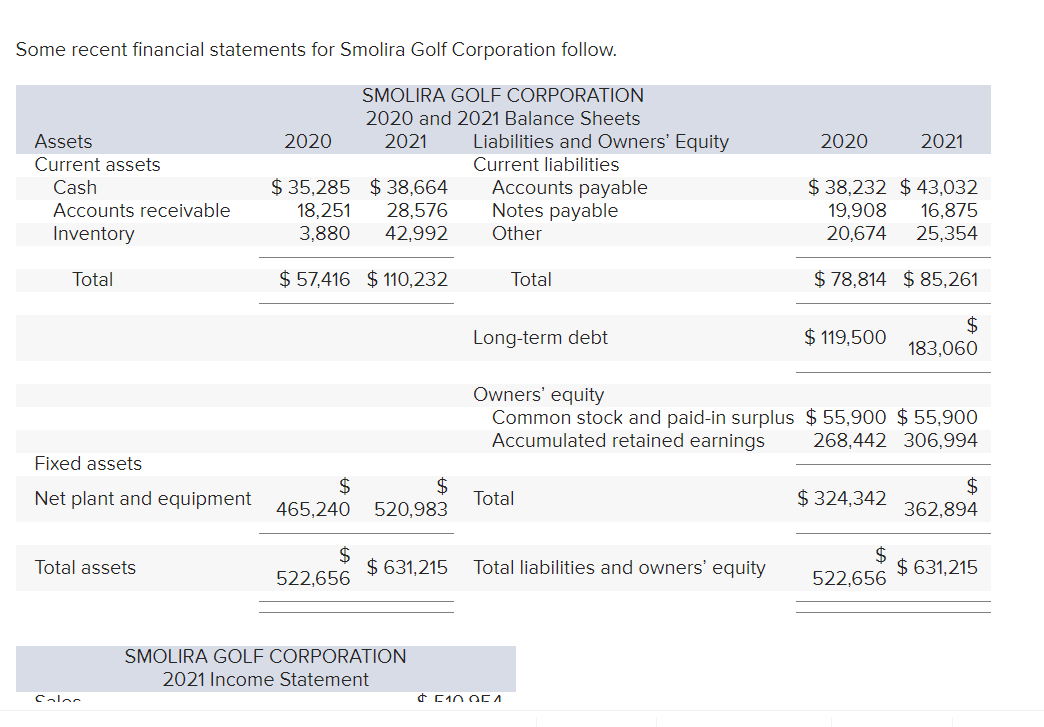Click 2020 retained earnings value 268,442
1044x727 pixels.
coord(850,441)
